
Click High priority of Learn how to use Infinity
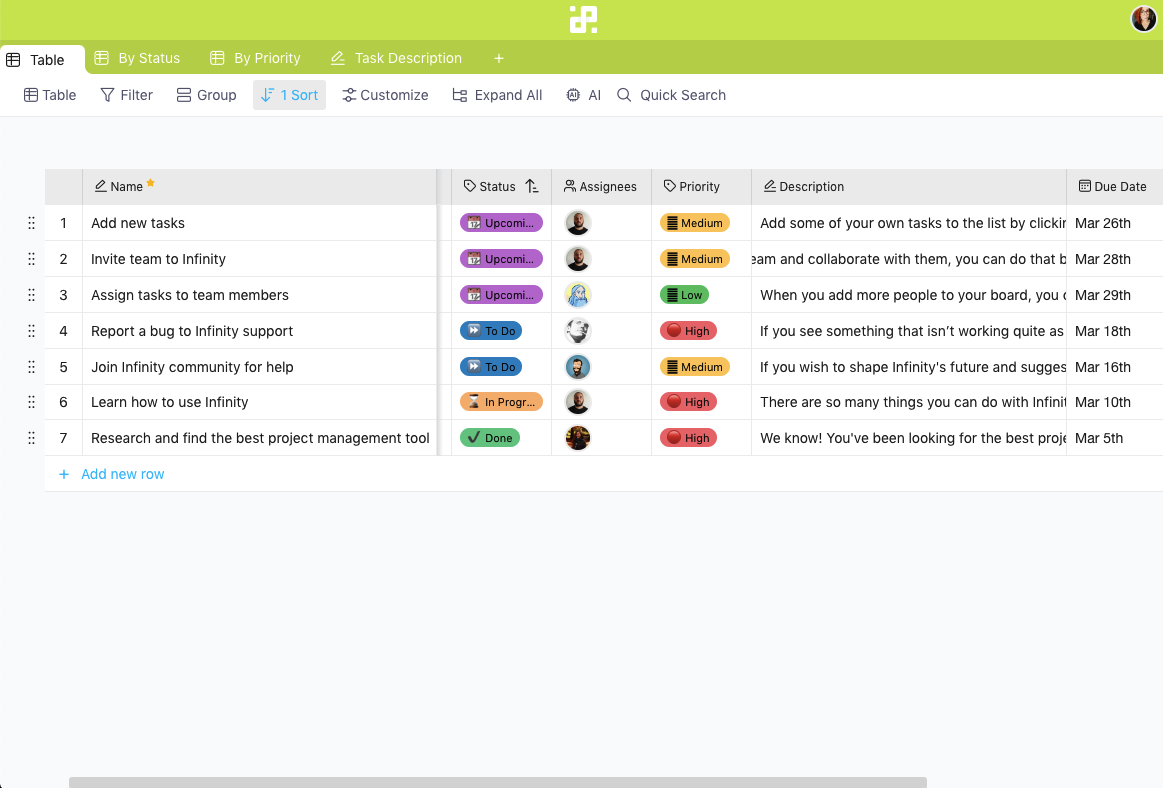[x=688, y=402]
